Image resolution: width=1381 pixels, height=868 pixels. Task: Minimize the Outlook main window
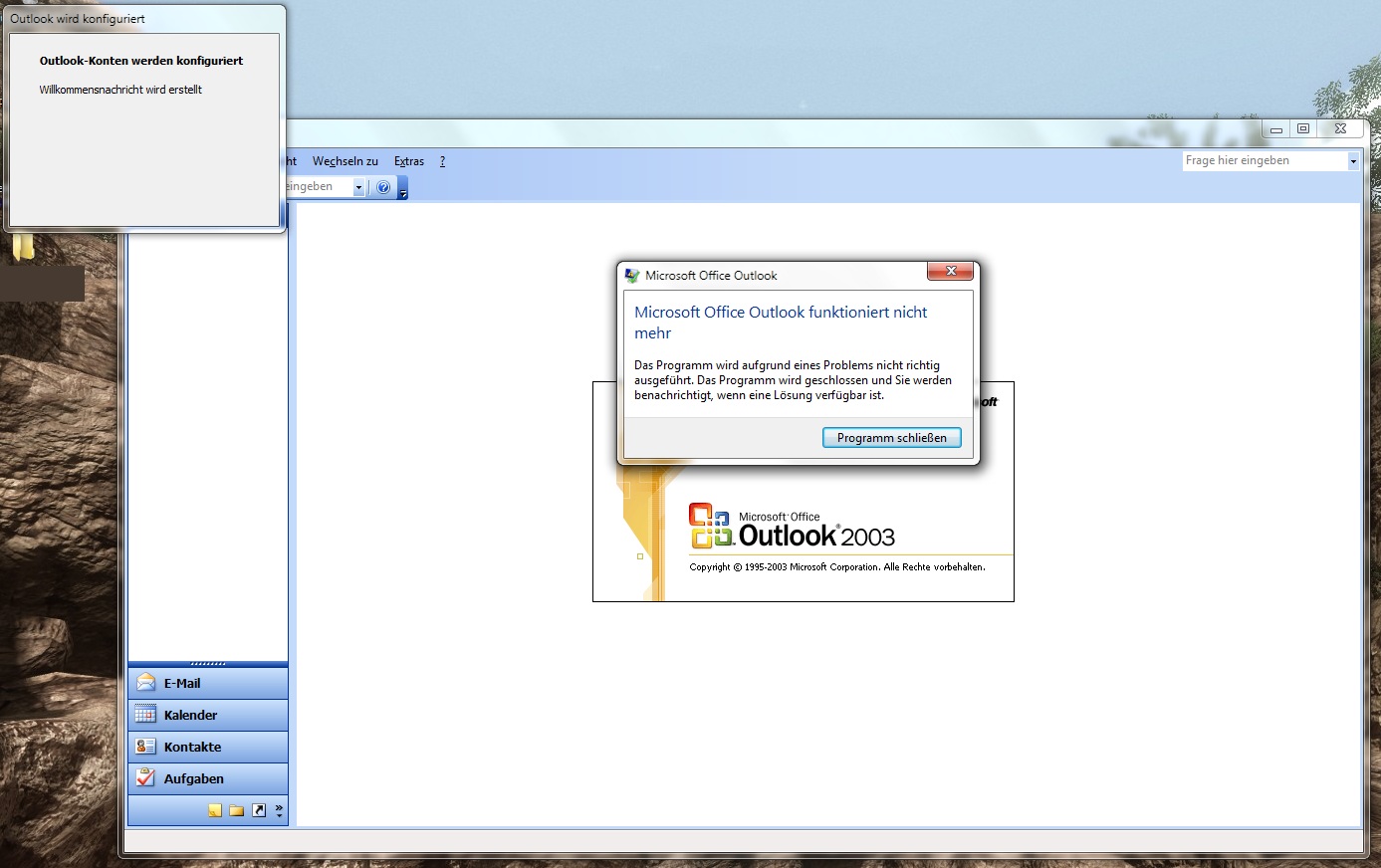[x=1276, y=128]
